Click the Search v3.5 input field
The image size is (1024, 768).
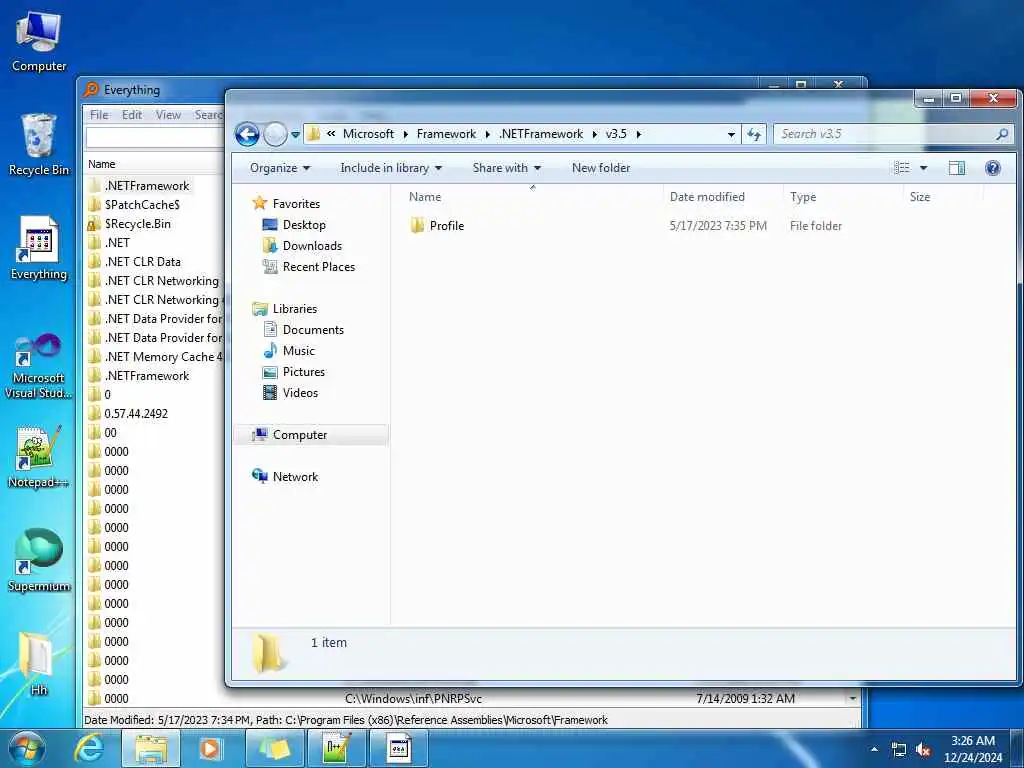coord(885,134)
